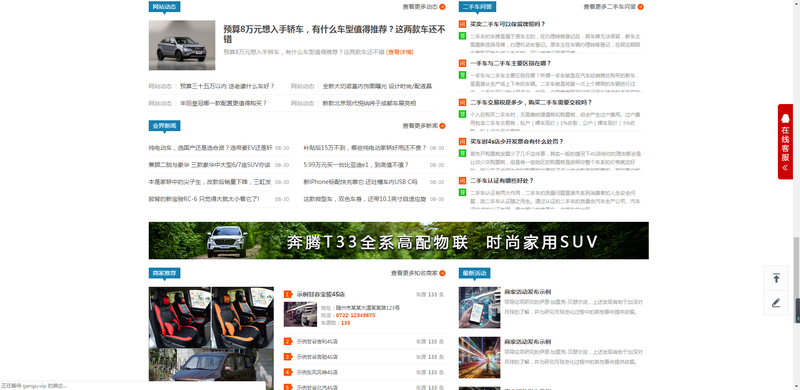Open the 查看详情 link in featured article

click(x=400, y=52)
